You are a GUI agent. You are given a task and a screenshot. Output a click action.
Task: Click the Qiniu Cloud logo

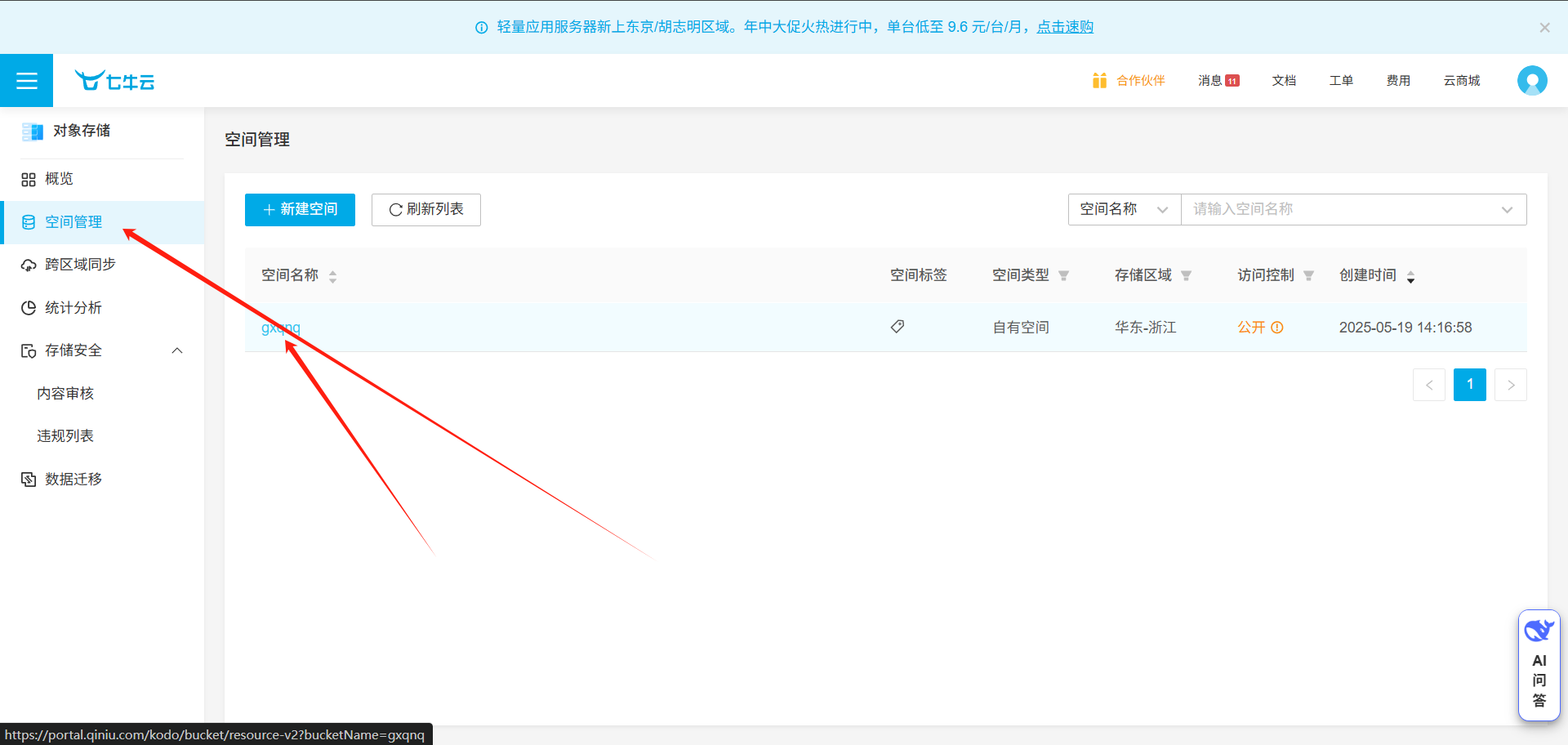(114, 81)
